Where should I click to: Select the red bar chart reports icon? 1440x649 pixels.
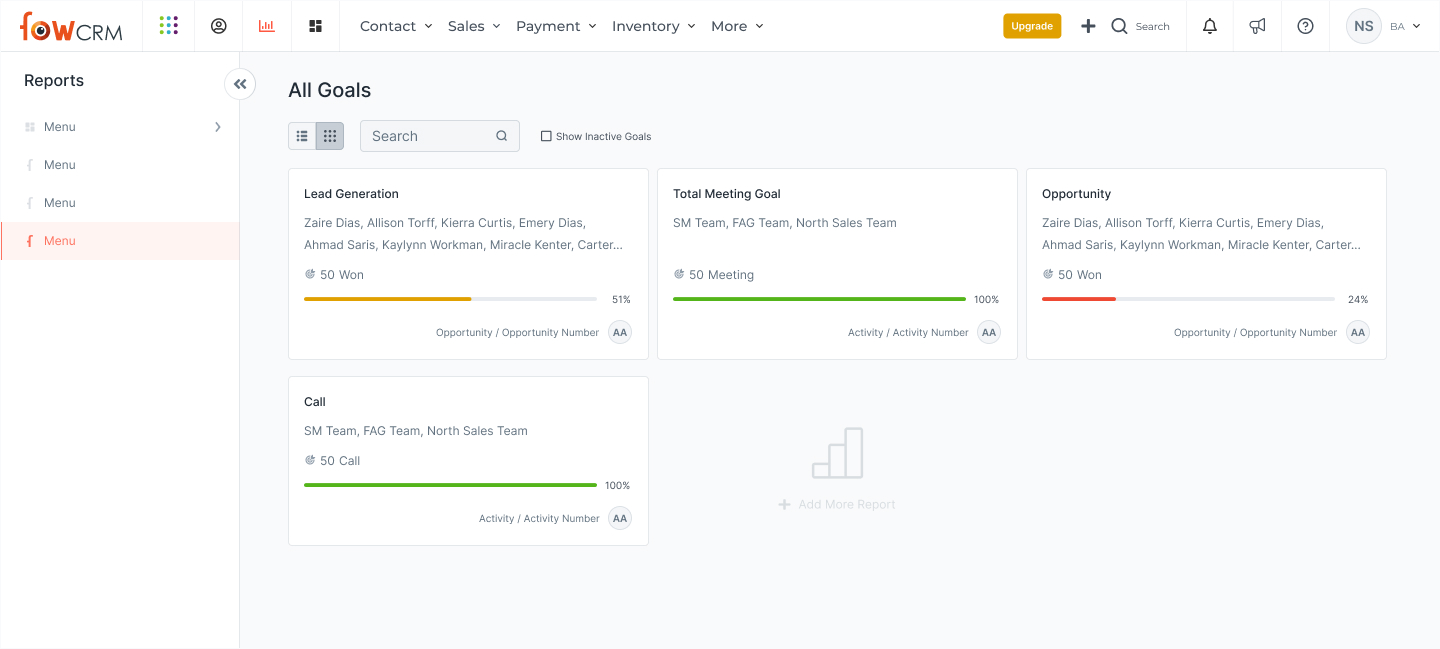point(266,26)
